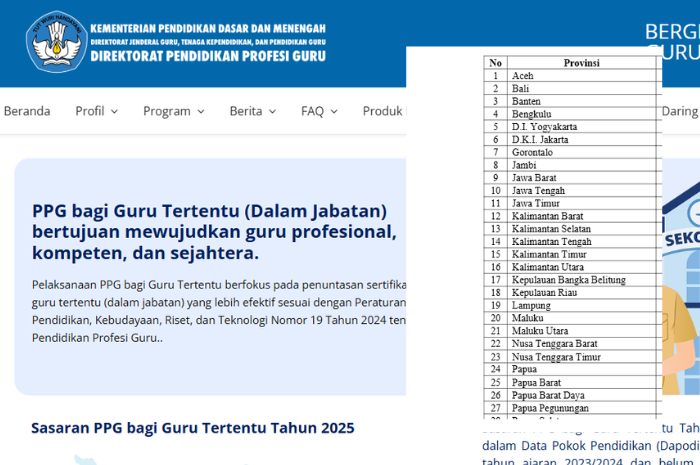Image resolution: width=700 pixels, height=465 pixels.
Task: Expand the Berita dropdown chevron
Action: tap(272, 112)
